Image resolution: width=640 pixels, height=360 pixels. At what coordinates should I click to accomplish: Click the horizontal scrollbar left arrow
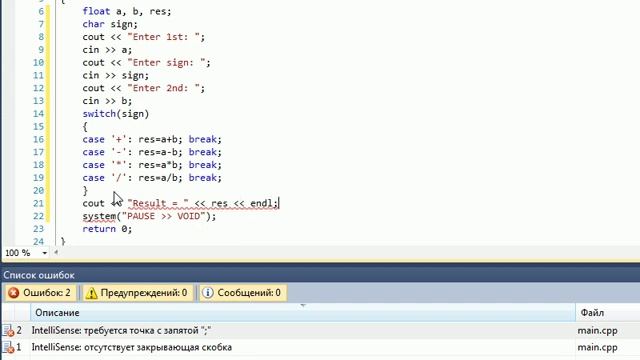coord(56,253)
